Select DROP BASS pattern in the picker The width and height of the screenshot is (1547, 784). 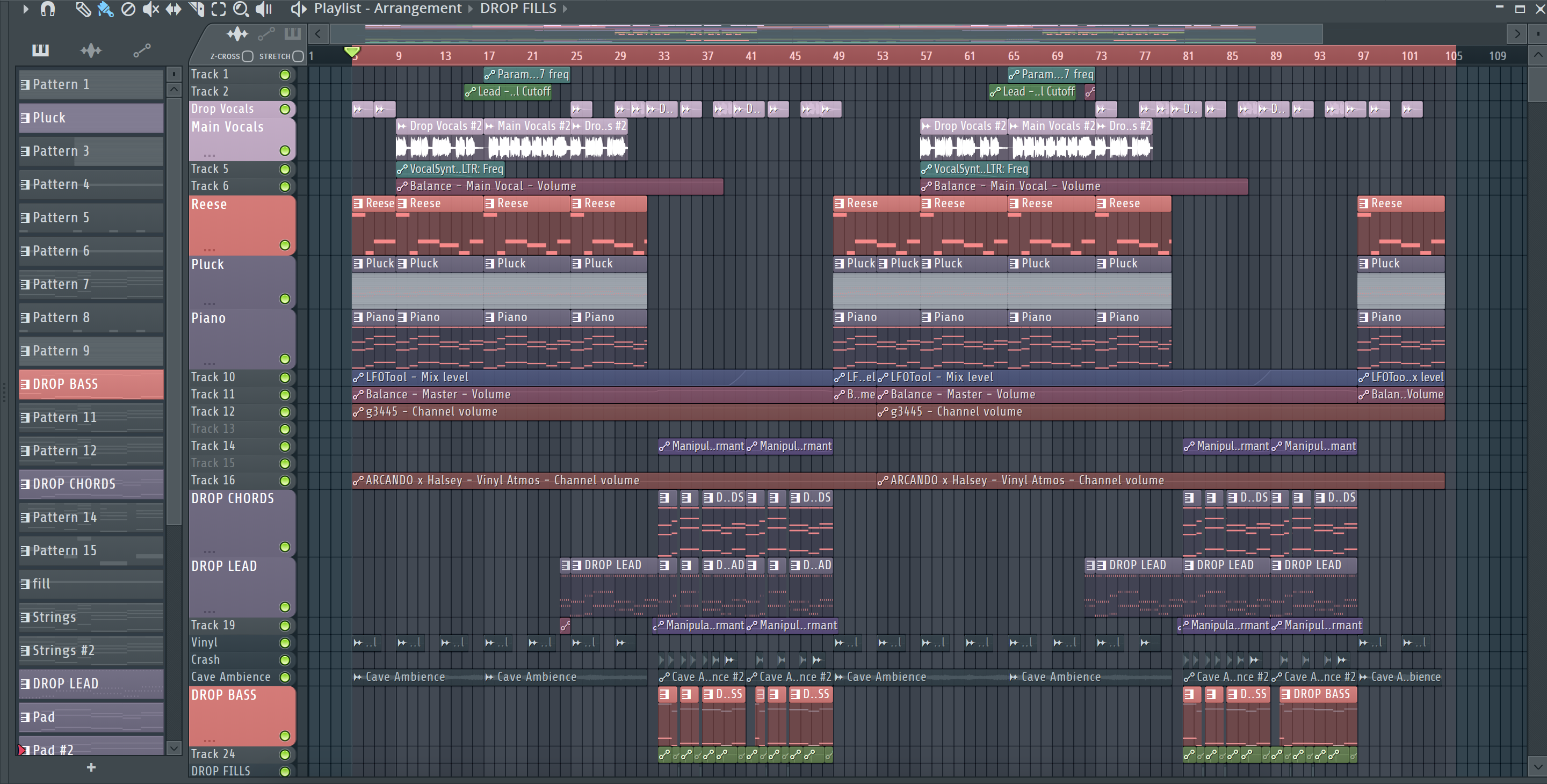[x=91, y=384]
